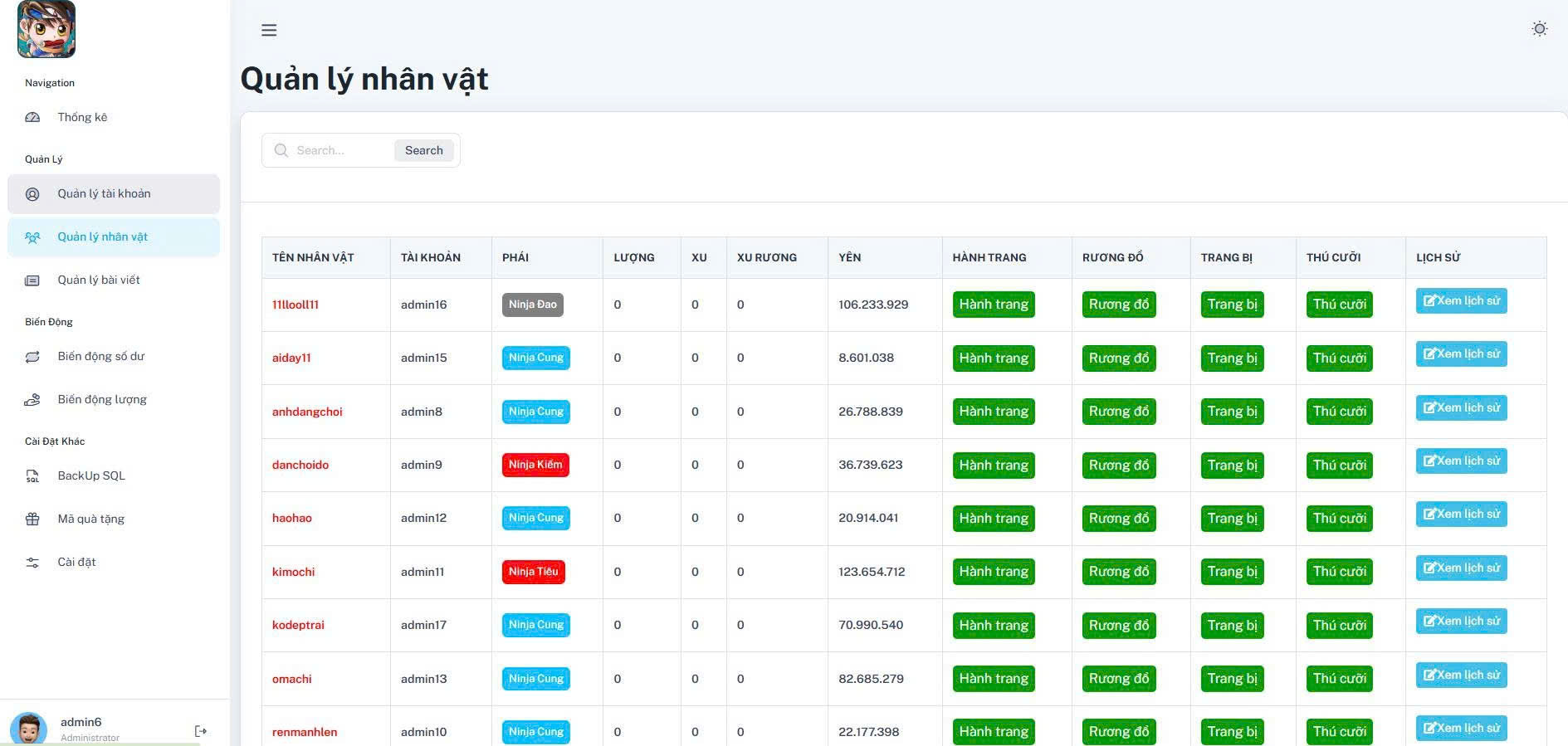Viewport: 1568px width, 746px height.
Task: Open Quản lý bài viết menu item
Action: (98, 280)
